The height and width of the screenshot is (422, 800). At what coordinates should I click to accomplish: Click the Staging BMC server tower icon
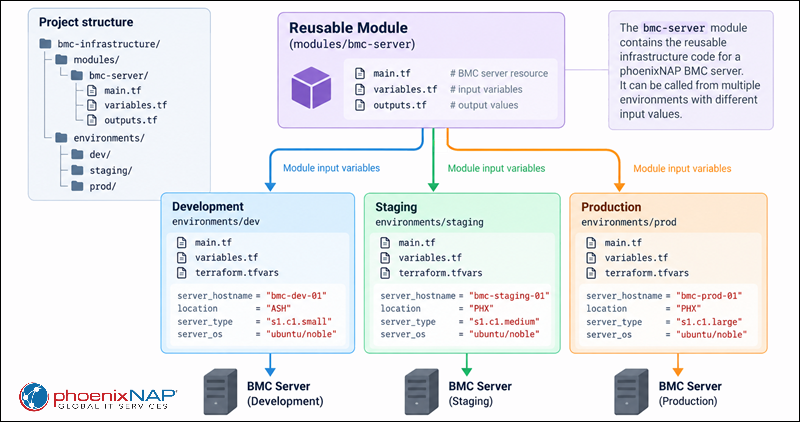coord(421,392)
